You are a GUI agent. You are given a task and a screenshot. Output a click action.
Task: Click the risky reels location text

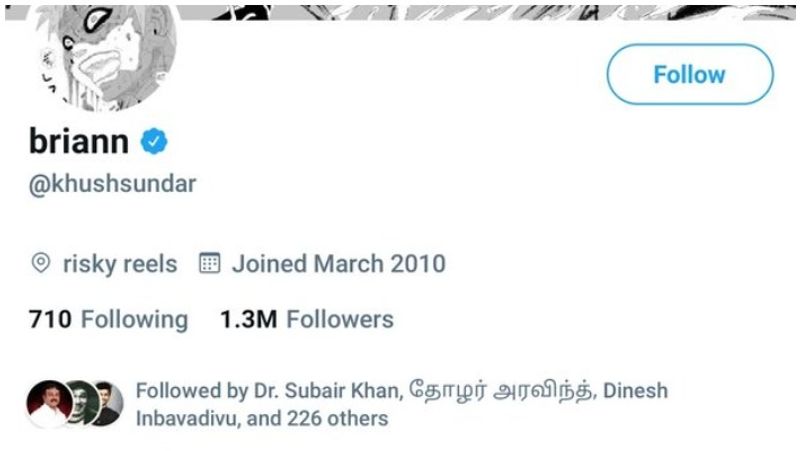[119, 264]
